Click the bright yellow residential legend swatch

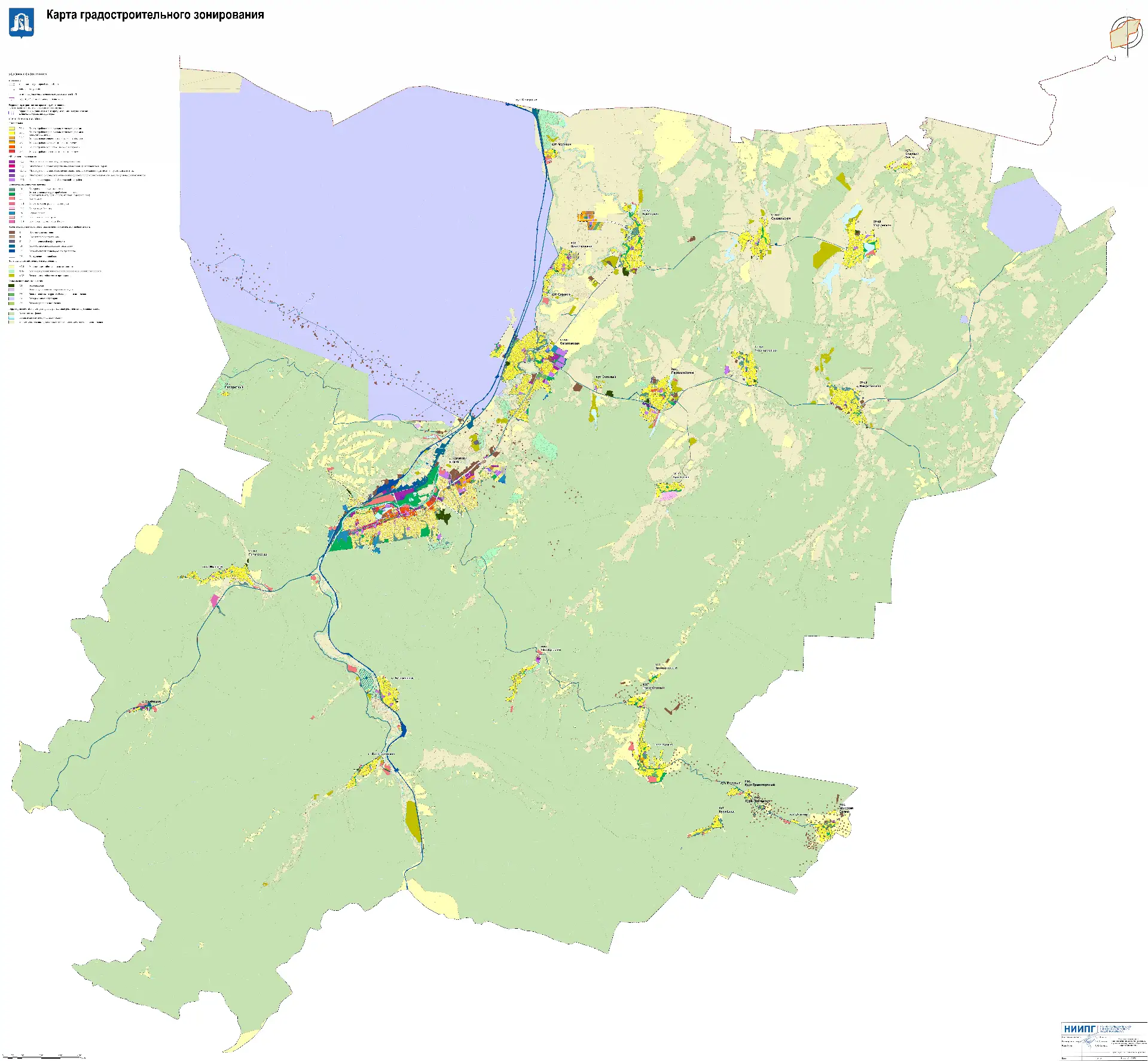tap(12, 133)
